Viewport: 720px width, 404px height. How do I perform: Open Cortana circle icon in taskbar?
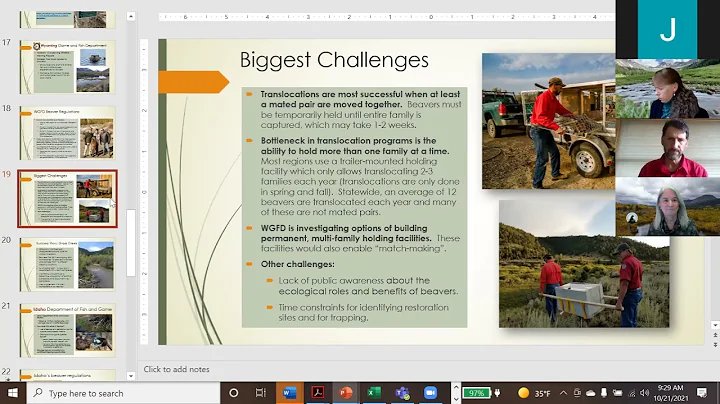click(x=233, y=393)
